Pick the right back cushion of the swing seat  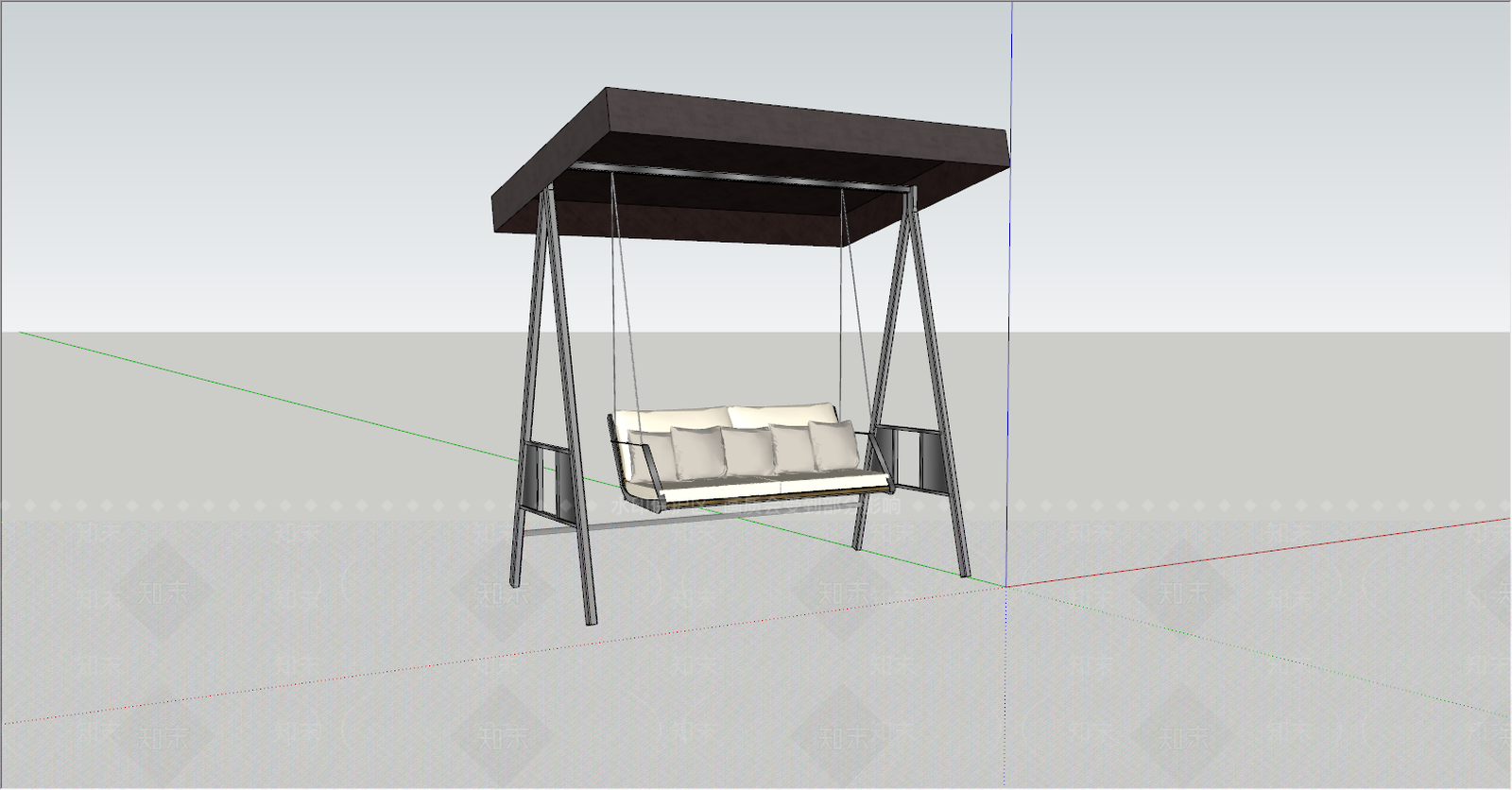pos(782,414)
